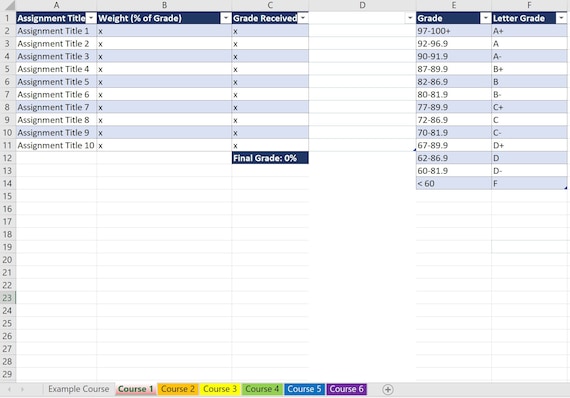This screenshot has height=398, width=570.
Task: Switch to Example Course sheet tab
Action: pos(79,389)
